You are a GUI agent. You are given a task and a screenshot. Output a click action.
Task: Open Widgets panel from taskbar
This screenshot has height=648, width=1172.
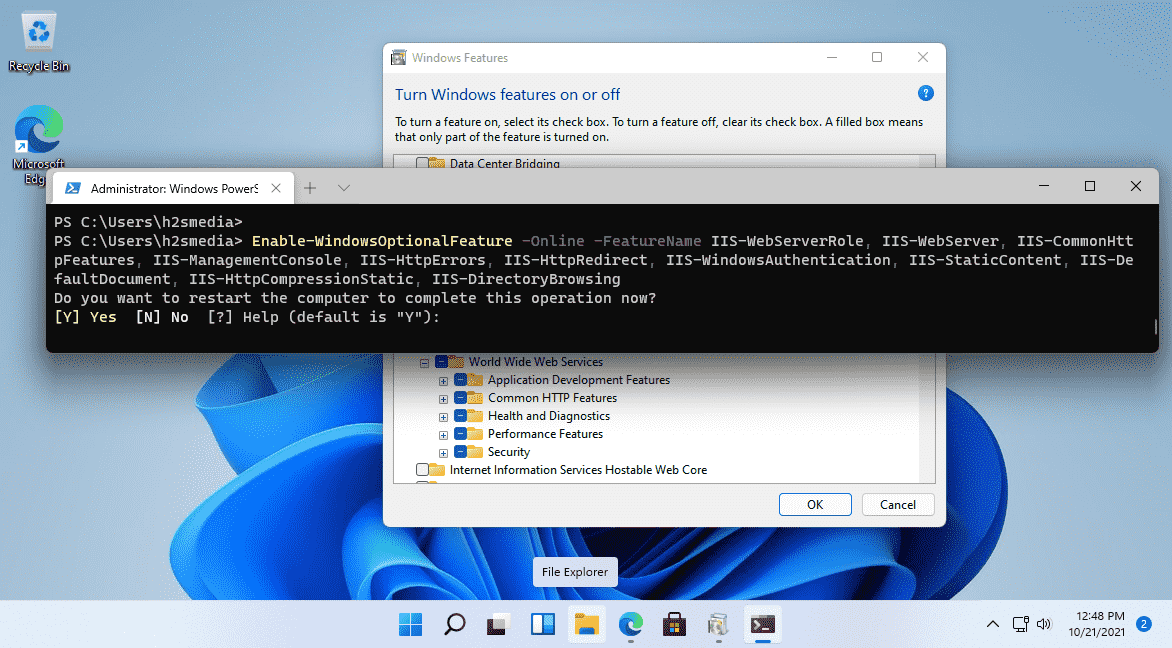click(x=543, y=624)
